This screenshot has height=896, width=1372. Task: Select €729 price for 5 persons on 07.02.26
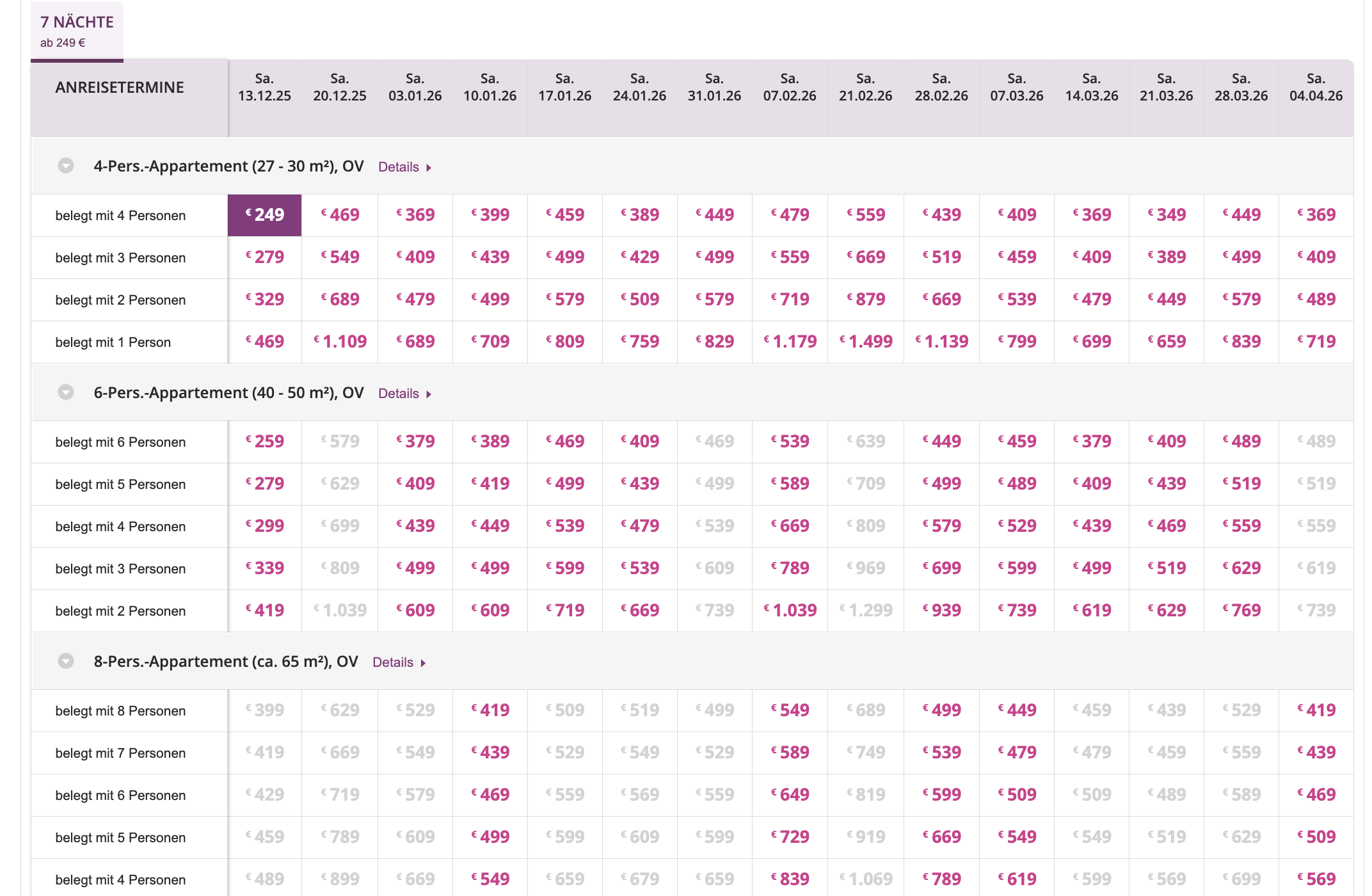pos(790,837)
